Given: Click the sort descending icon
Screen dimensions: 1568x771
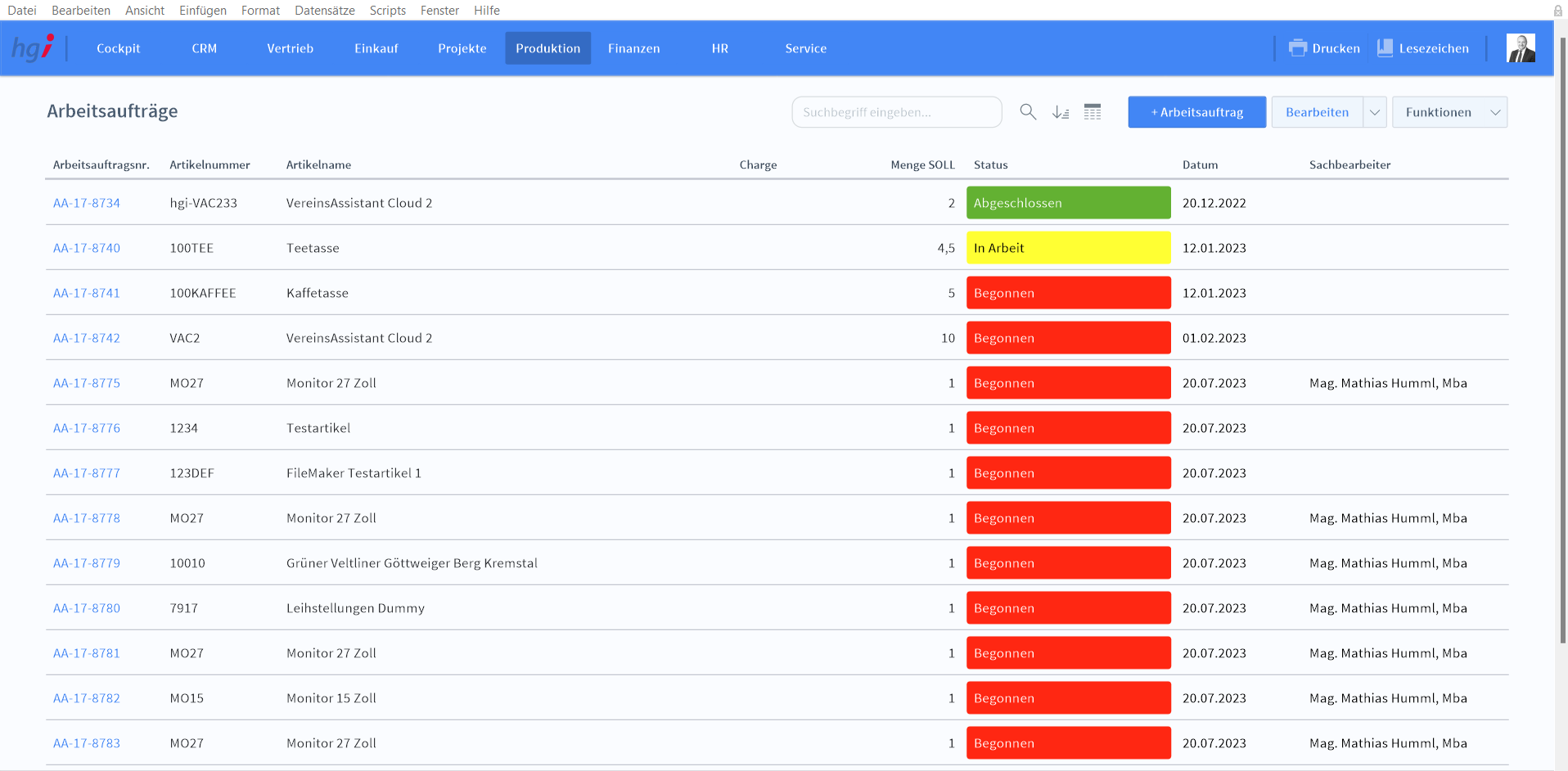Looking at the screenshot, I should click(1061, 112).
